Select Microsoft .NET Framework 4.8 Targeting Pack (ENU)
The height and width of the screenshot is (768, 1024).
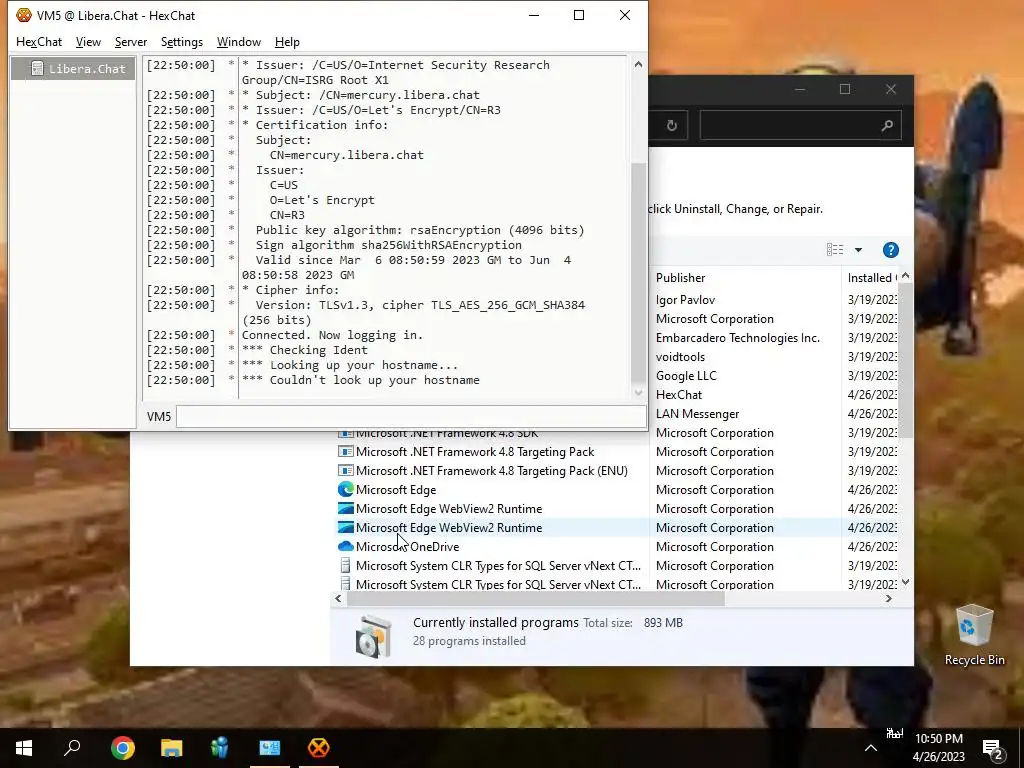click(x=491, y=471)
